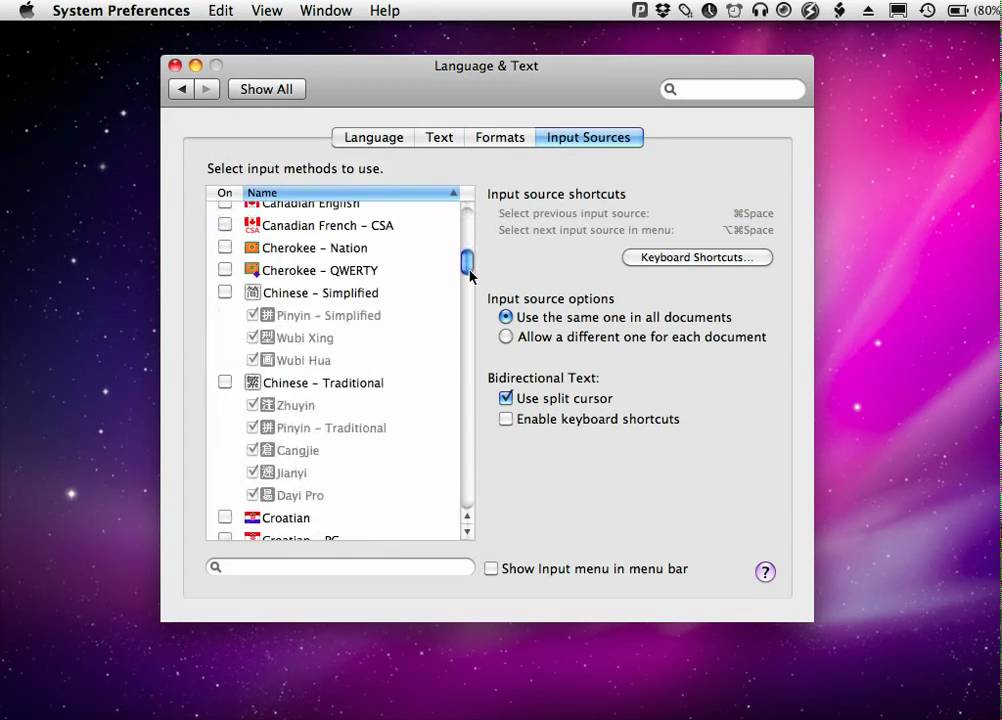1002x720 pixels.
Task: Click the Cherokee - Nation icon
Action: pos(252,247)
